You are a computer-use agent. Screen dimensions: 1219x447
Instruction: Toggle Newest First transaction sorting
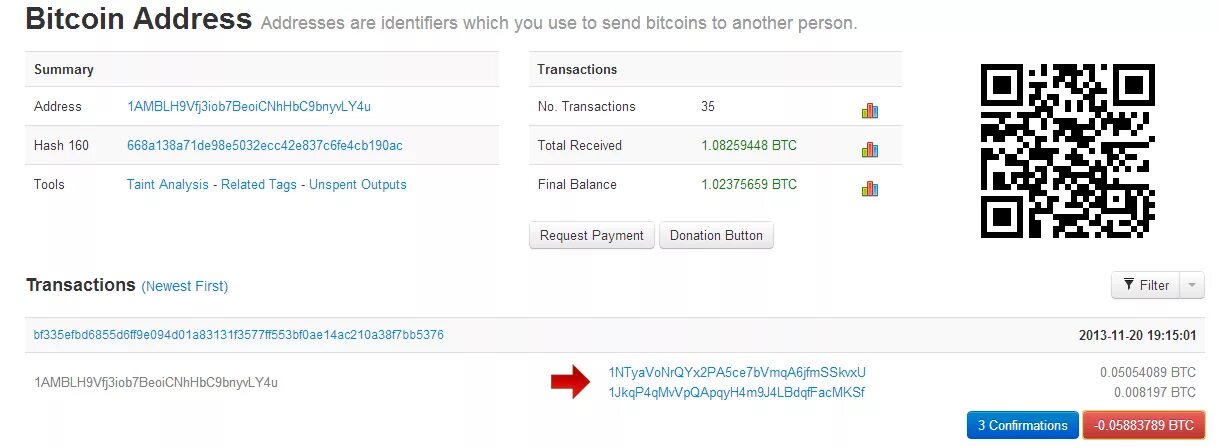185,286
